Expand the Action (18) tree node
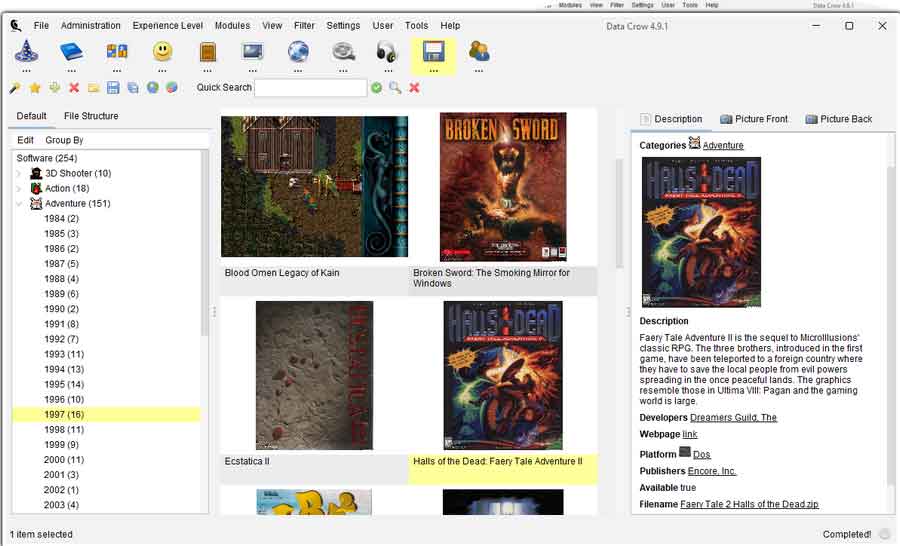 pyautogui.click(x=19, y=188)
